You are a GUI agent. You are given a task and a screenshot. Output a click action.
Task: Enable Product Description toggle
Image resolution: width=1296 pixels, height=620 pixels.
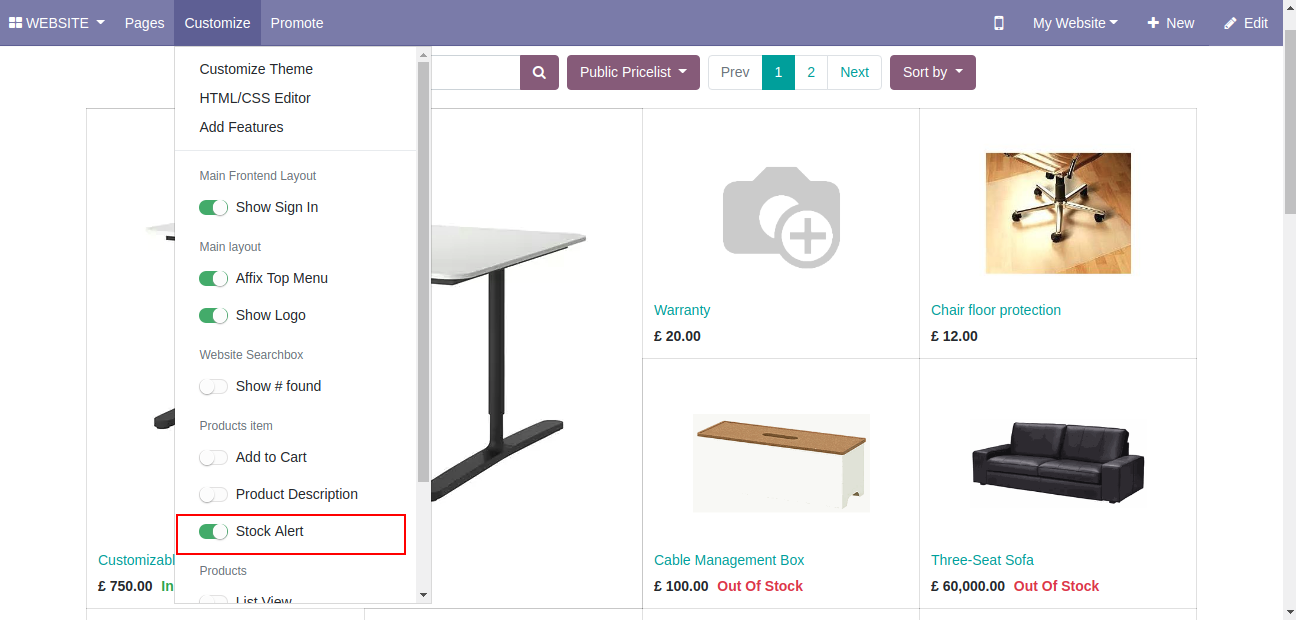pyautogui.click(x=213, y=494)
